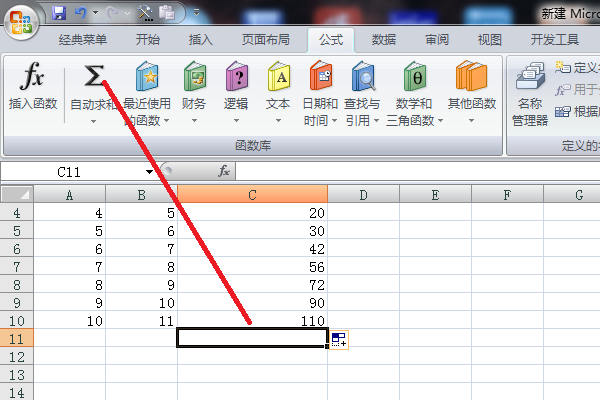
Task: Click the 插入函数 fx icon
Action: pyautogui.click(x=32, y=75)
